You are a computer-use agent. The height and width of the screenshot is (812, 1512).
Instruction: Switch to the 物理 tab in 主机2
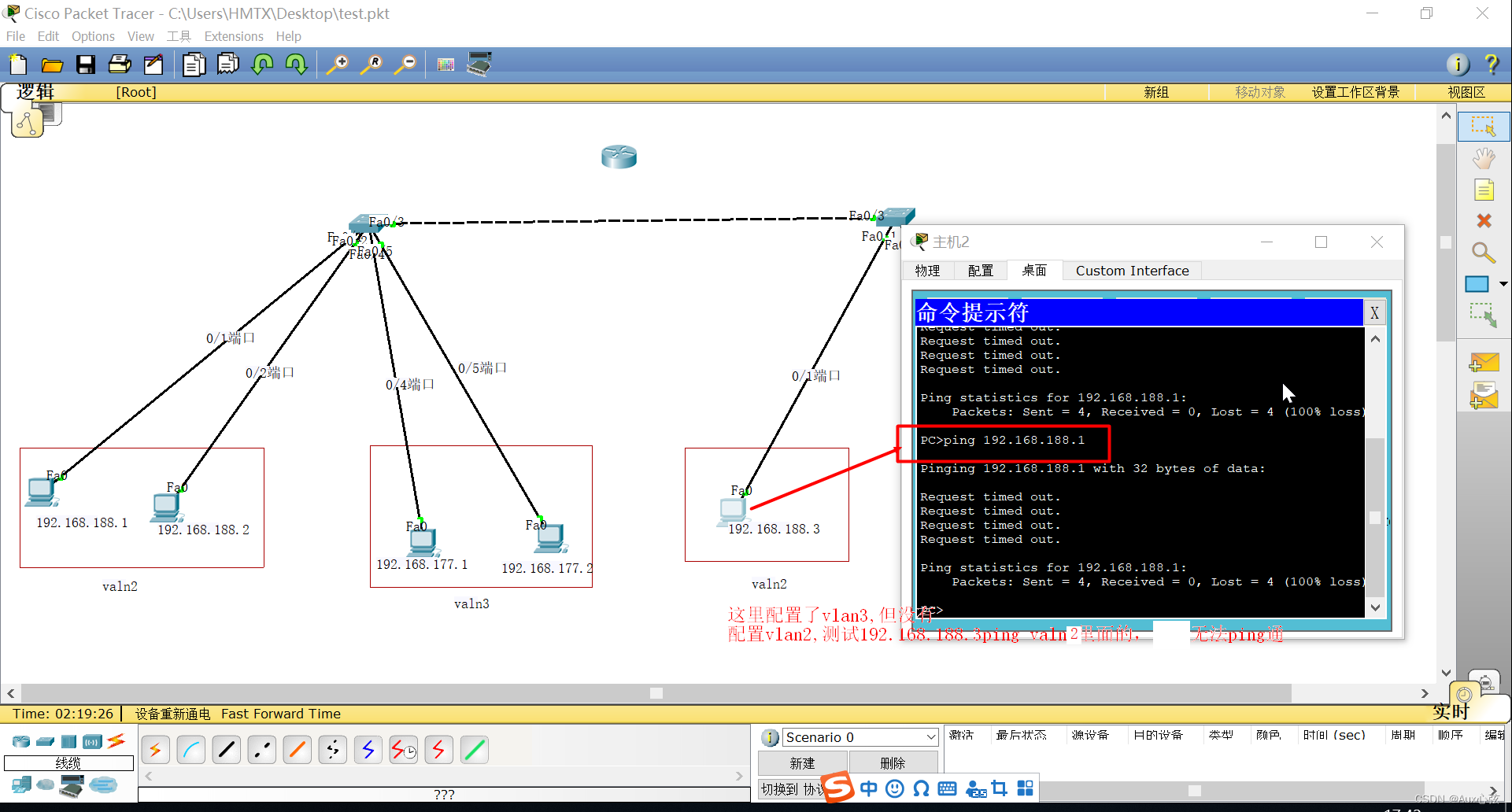[927, 271]
